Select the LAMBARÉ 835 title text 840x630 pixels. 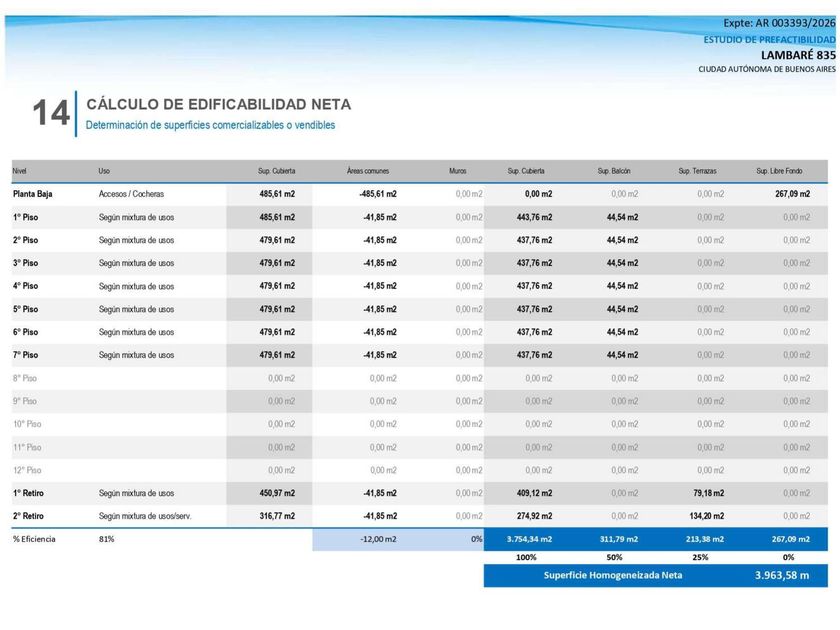[x=798, y=55]
